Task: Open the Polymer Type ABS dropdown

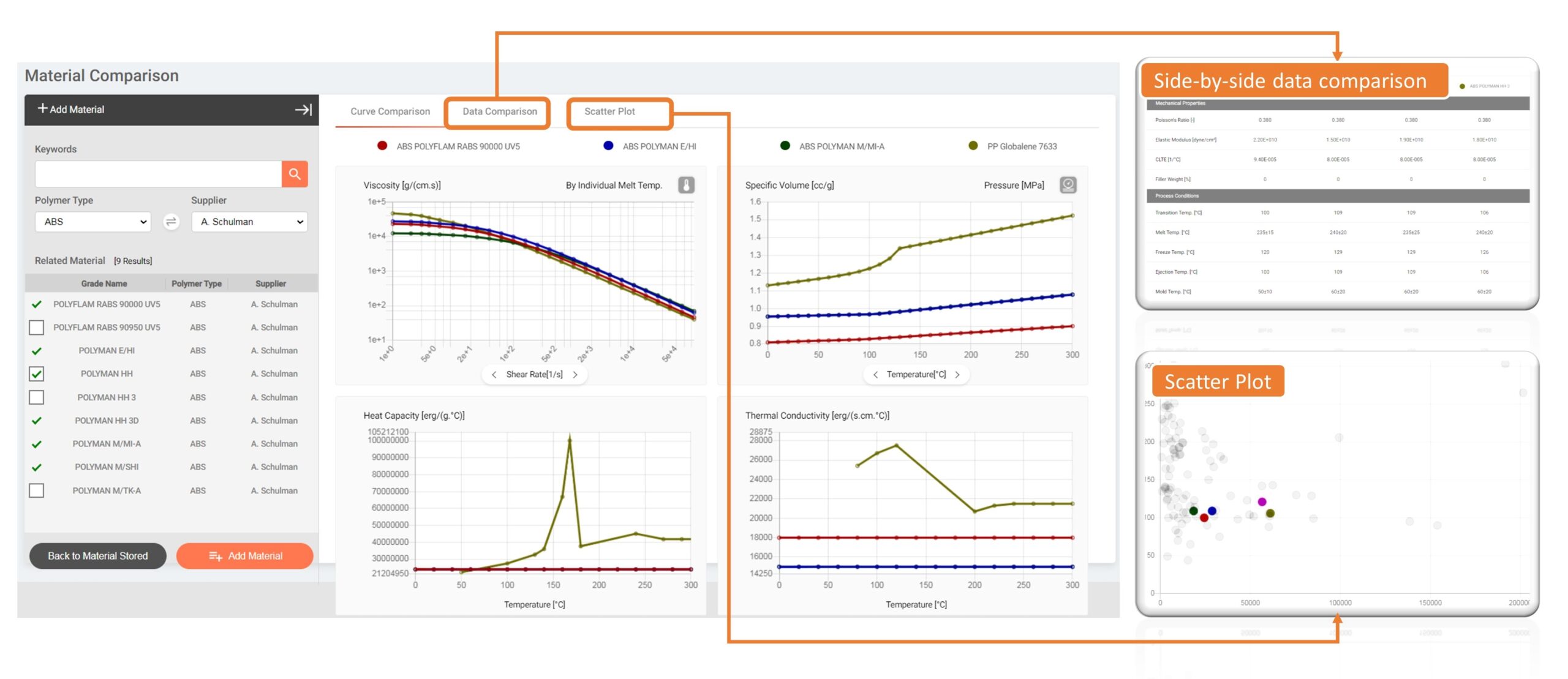Action: click(x=92, y=222)
